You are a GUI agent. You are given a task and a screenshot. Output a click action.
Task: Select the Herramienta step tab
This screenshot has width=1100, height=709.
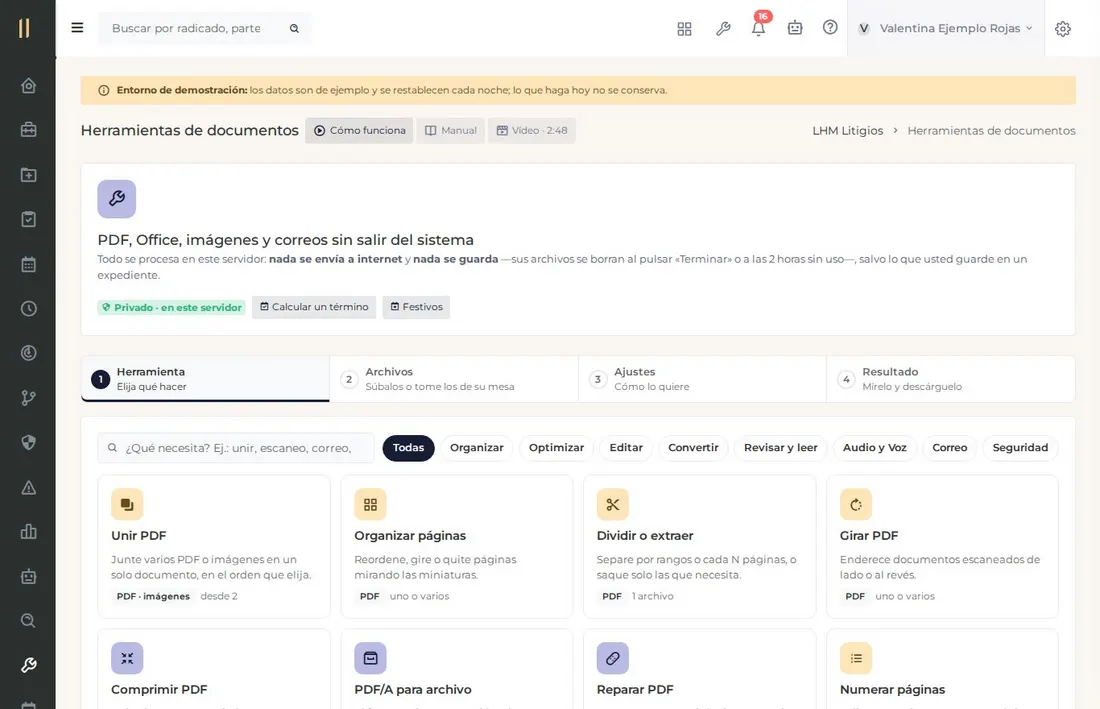206,379
